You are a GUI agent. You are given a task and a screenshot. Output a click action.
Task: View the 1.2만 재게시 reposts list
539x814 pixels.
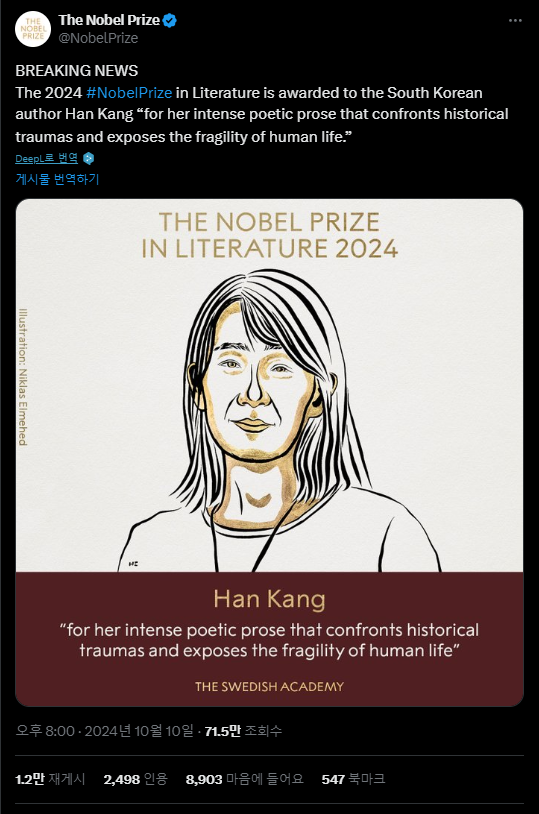pos(50,779)
